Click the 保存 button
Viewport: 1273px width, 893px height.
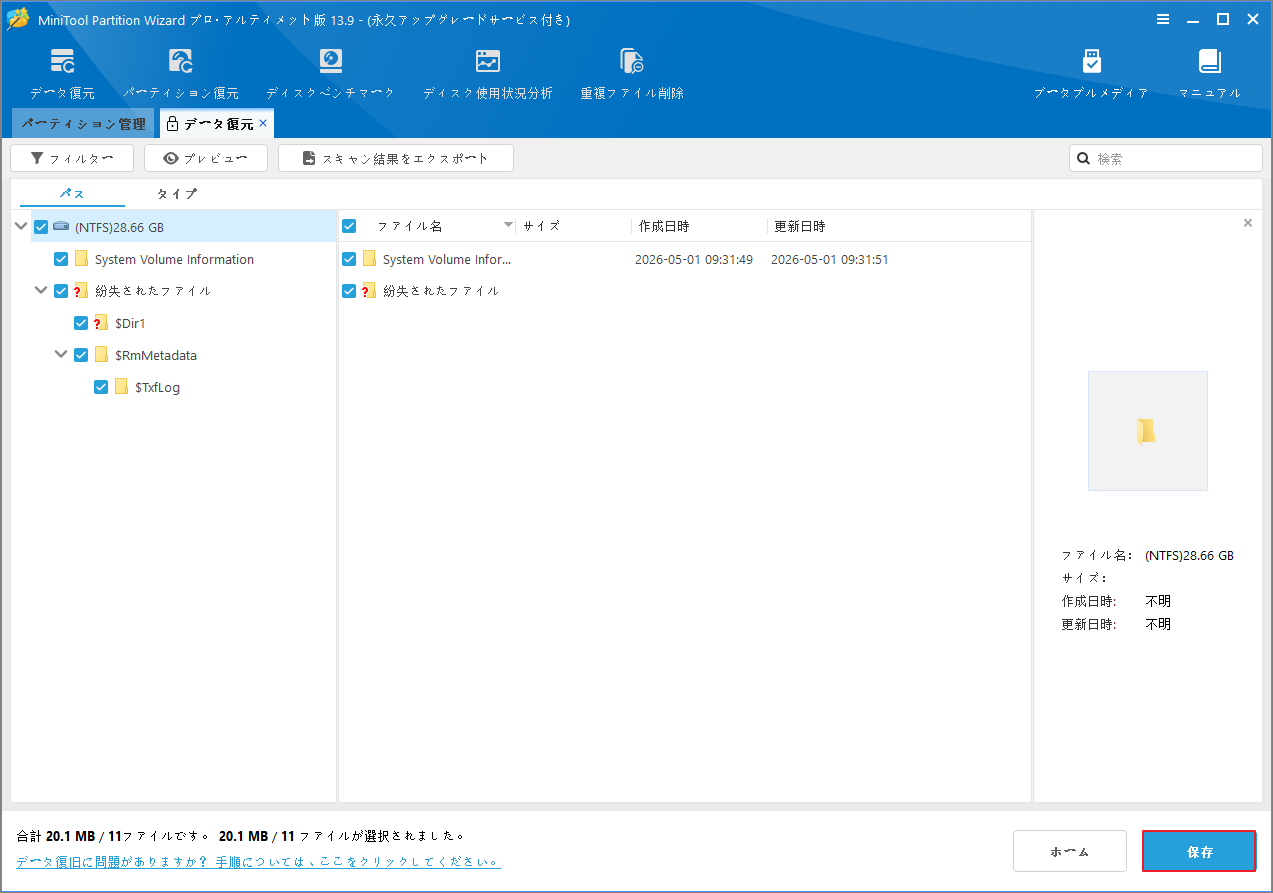click(x=1199, y=852)
